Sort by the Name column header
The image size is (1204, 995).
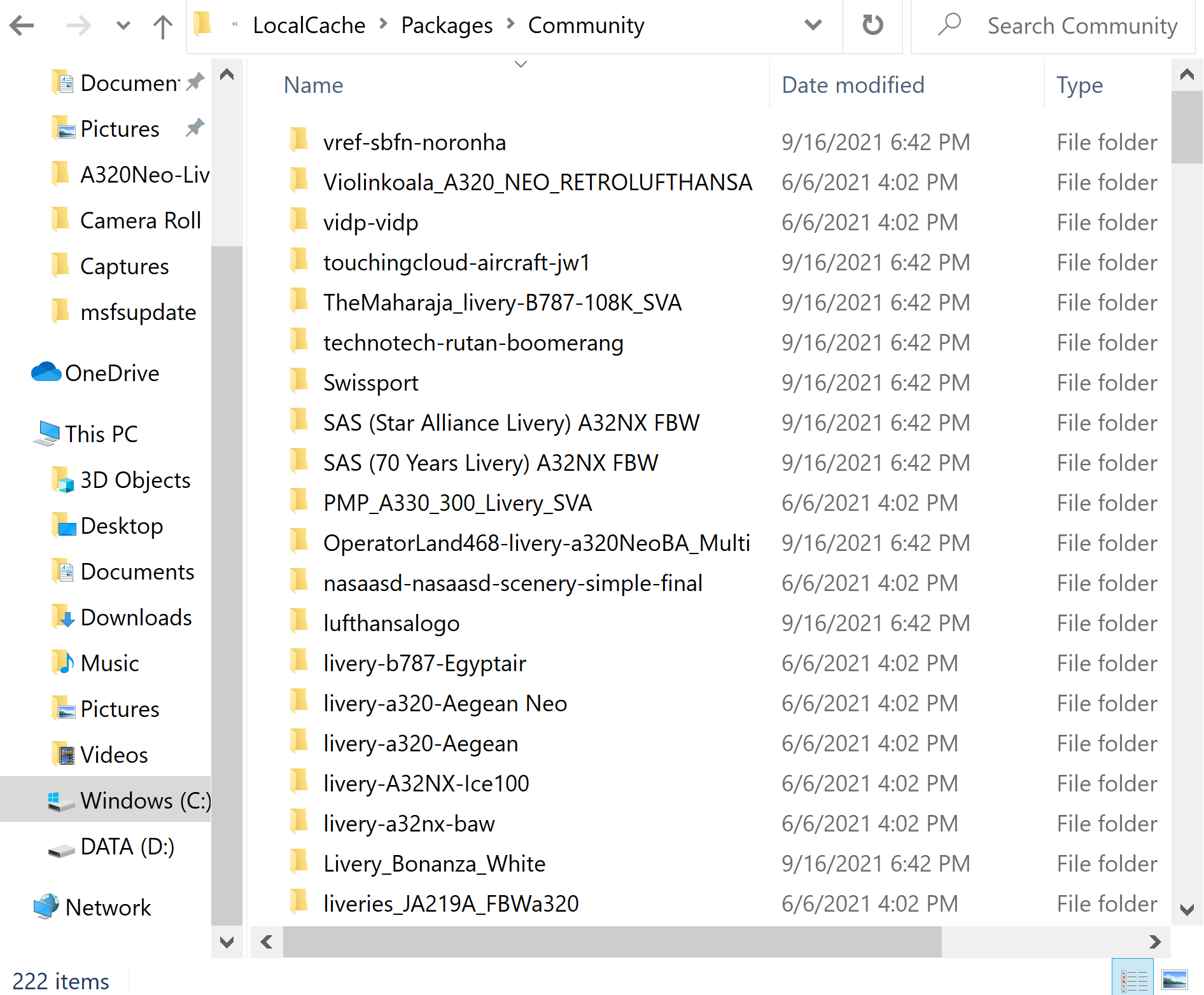[x=314, y=85]
